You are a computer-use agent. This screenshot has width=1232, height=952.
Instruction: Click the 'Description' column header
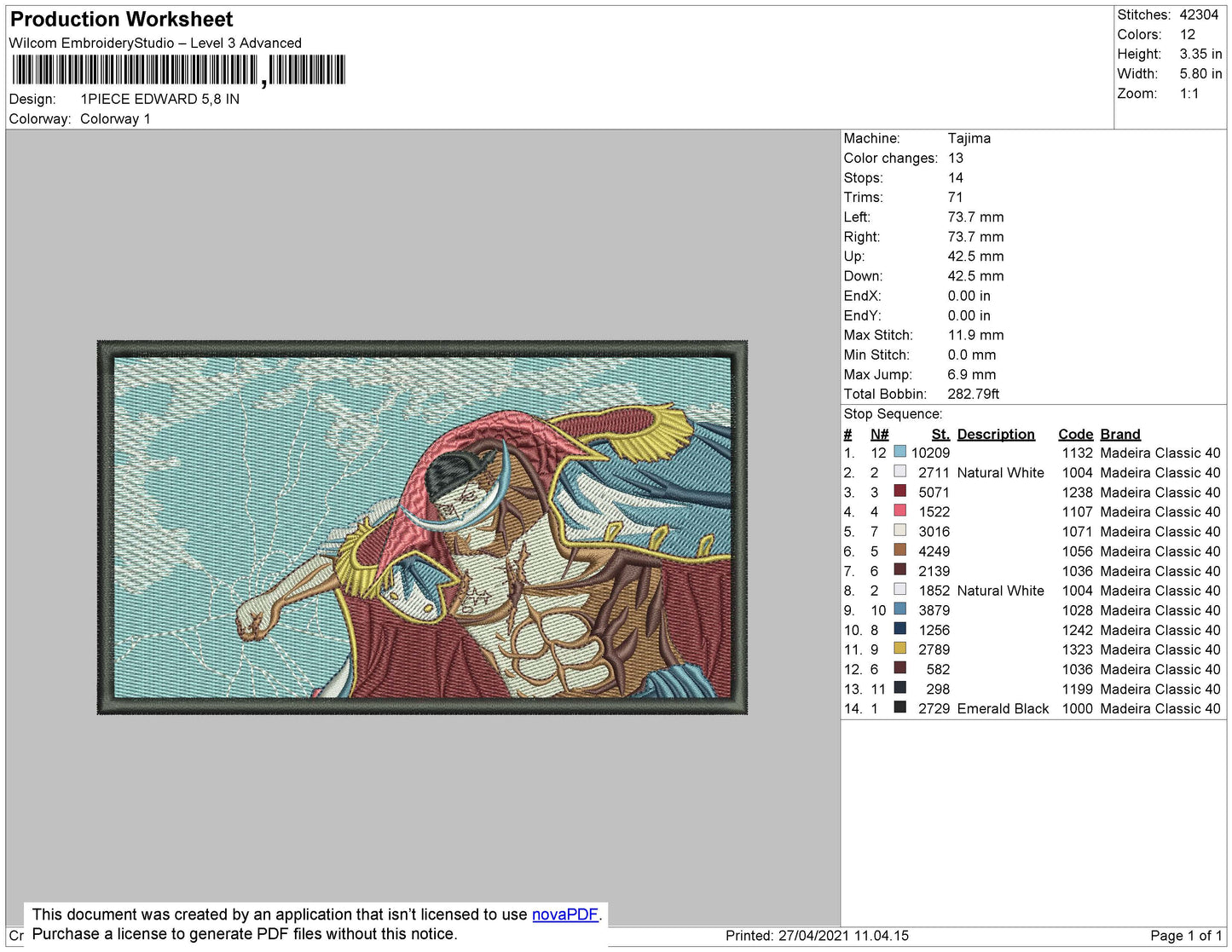(996, 434)
